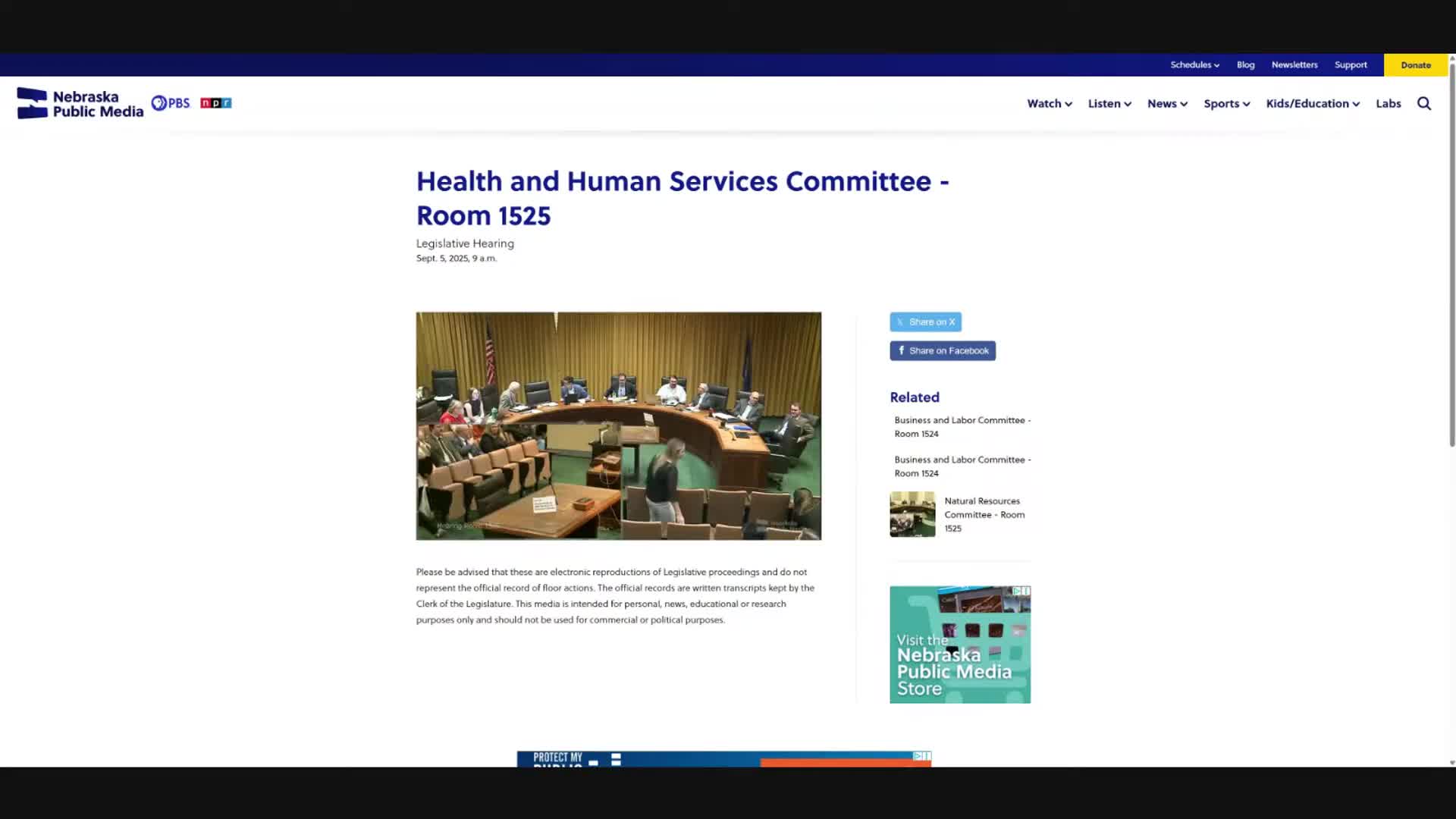This screenshot has height=819, width=1456.
Task: Open the Sports navigation menu
Action: (1226, 104)
